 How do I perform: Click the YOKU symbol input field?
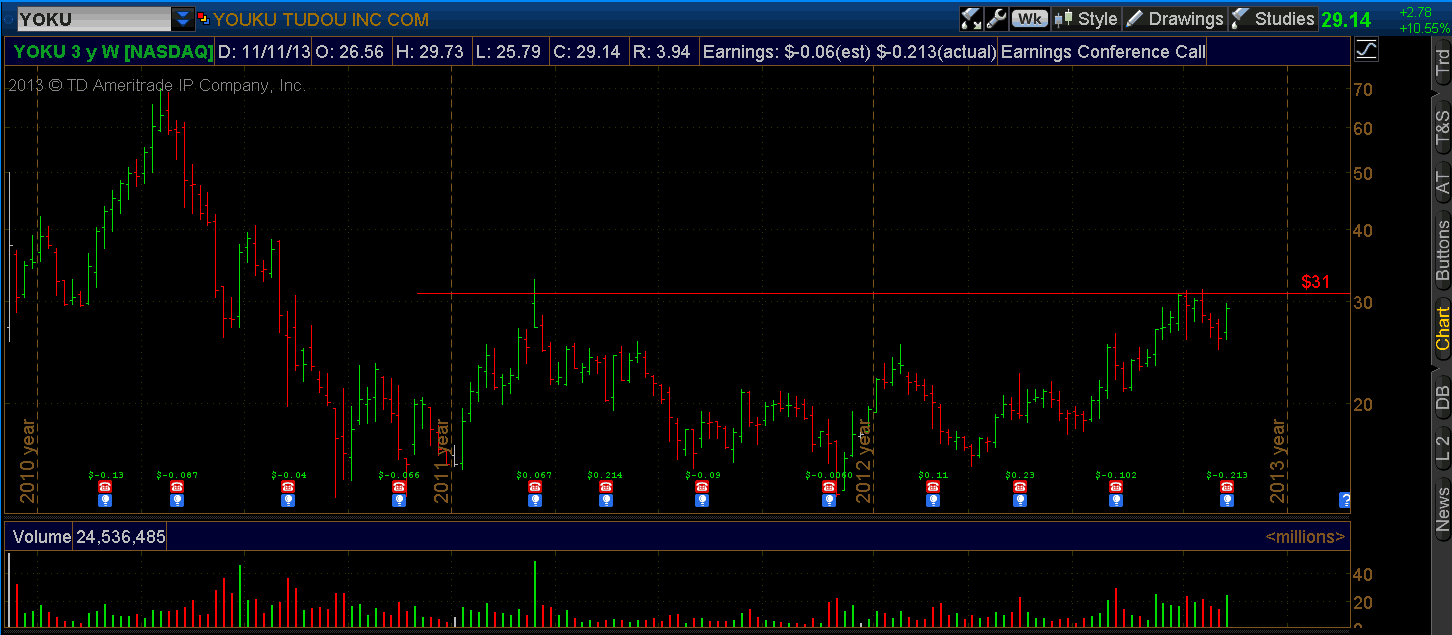(x=94, y=18)
